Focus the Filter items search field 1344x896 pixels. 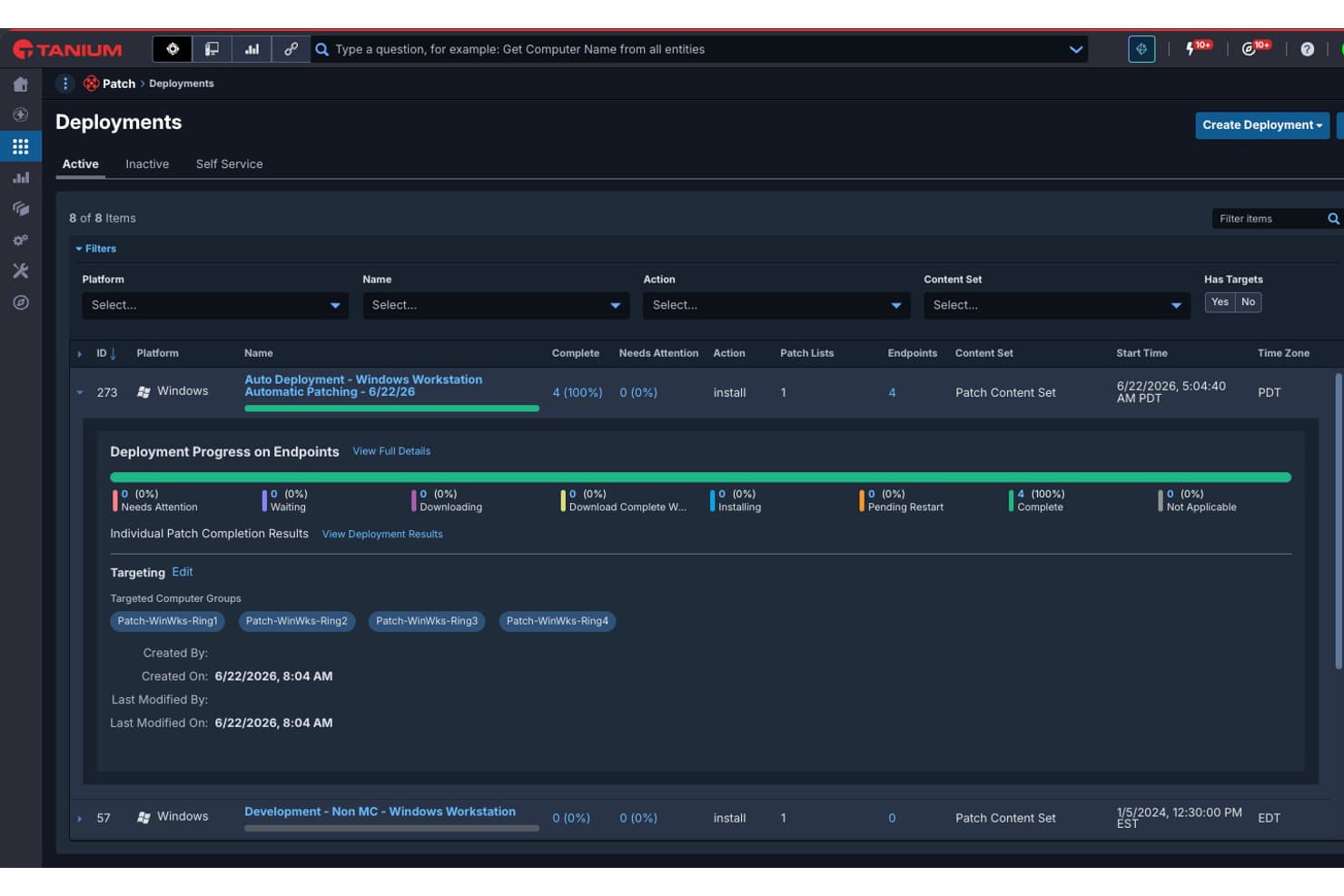pos(1270,219)
